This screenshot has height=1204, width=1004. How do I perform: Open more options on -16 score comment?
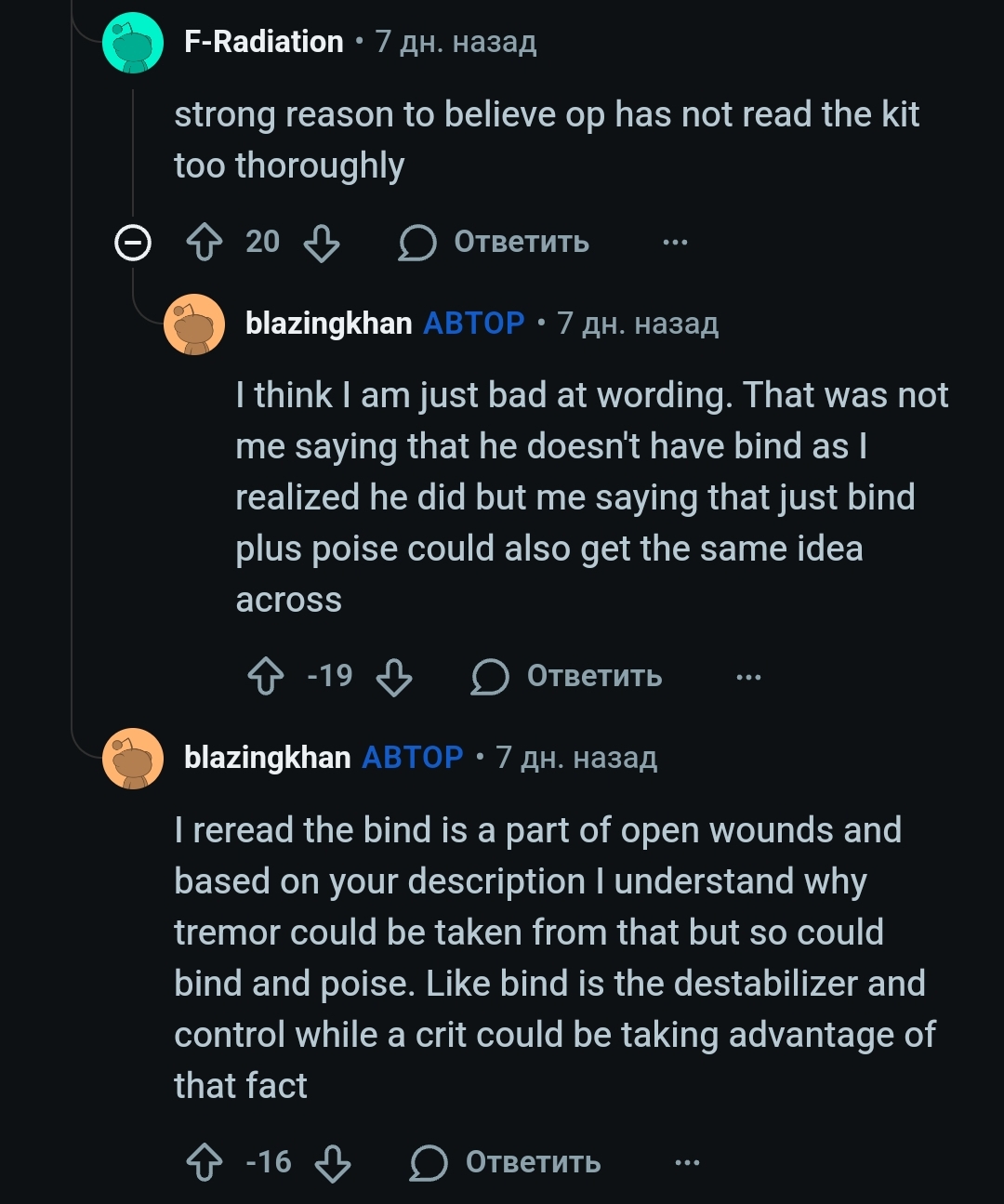(x=687, y=1162)
